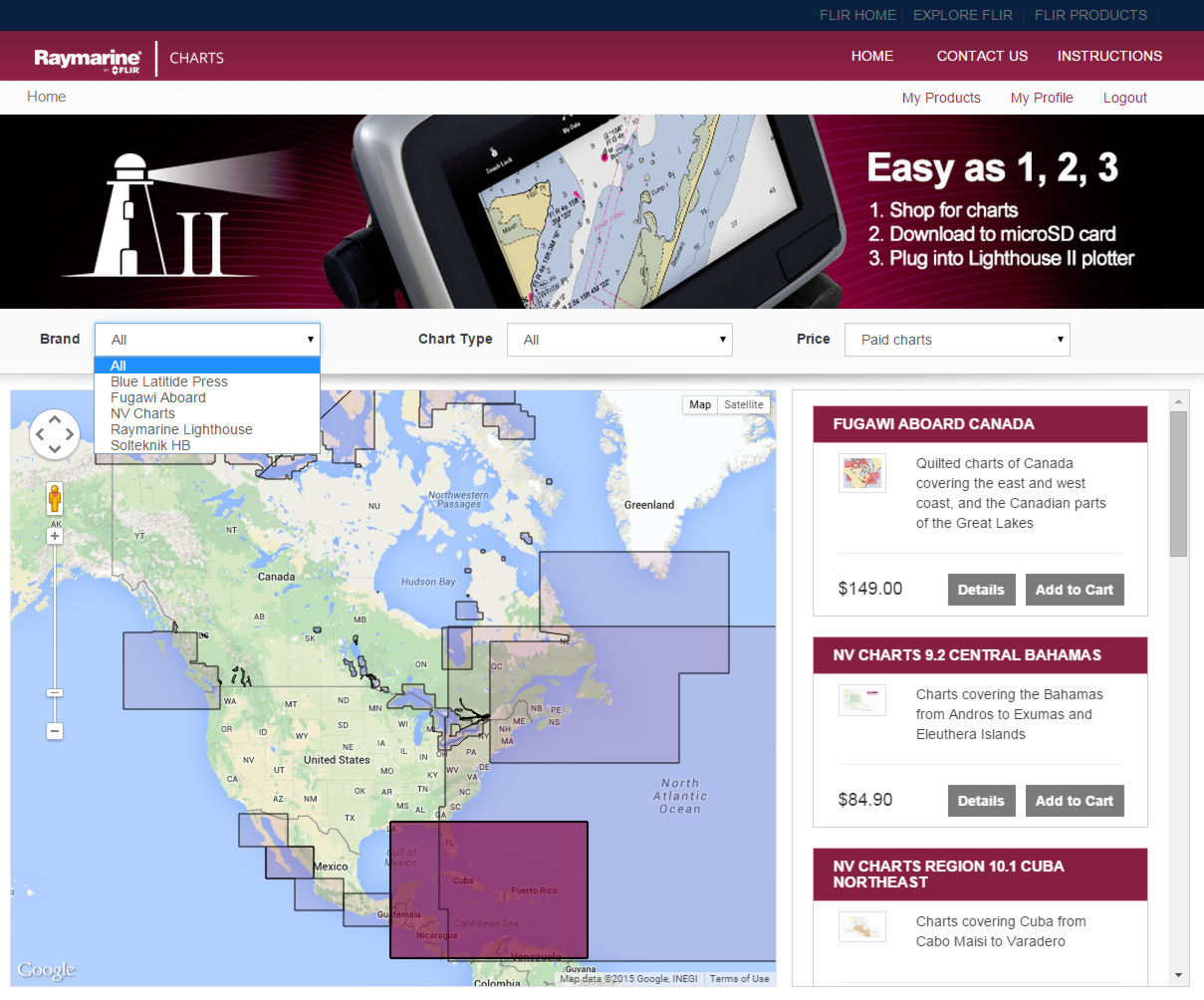This screenshot has height=1000, width=1204.
Task: Go to My Products
Action: pos(941,98)
